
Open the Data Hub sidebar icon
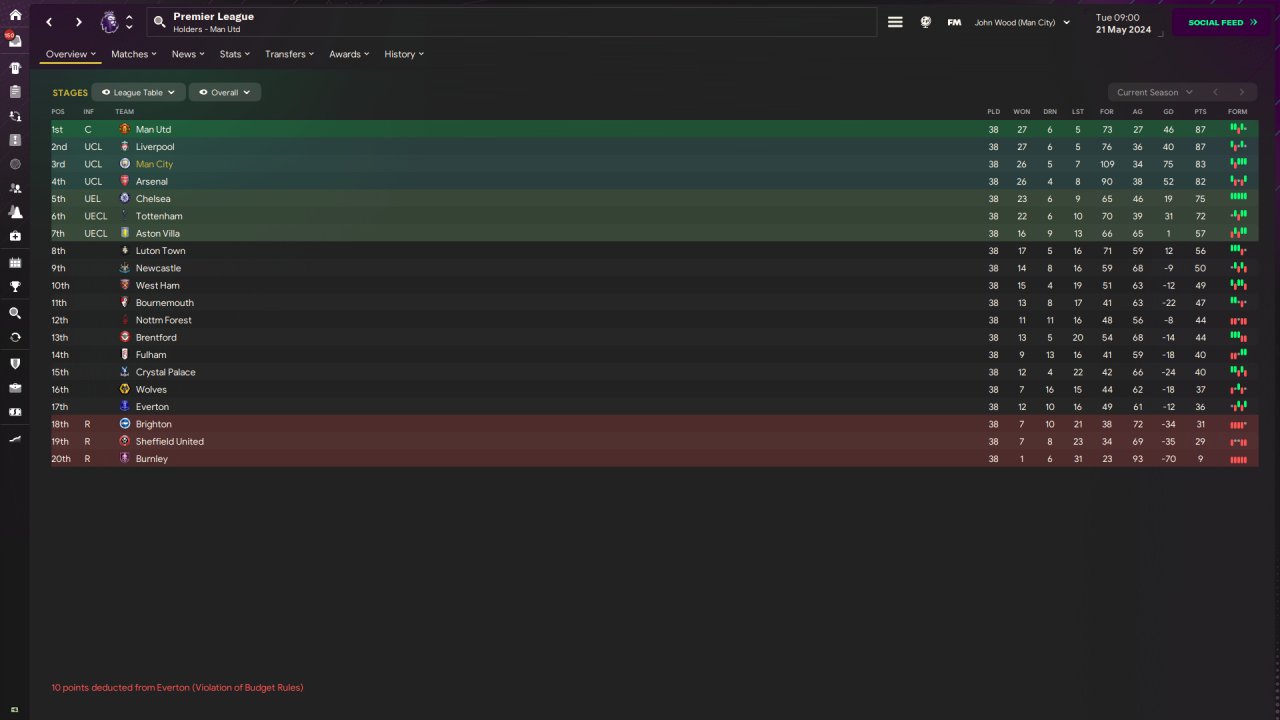[15, 164]
